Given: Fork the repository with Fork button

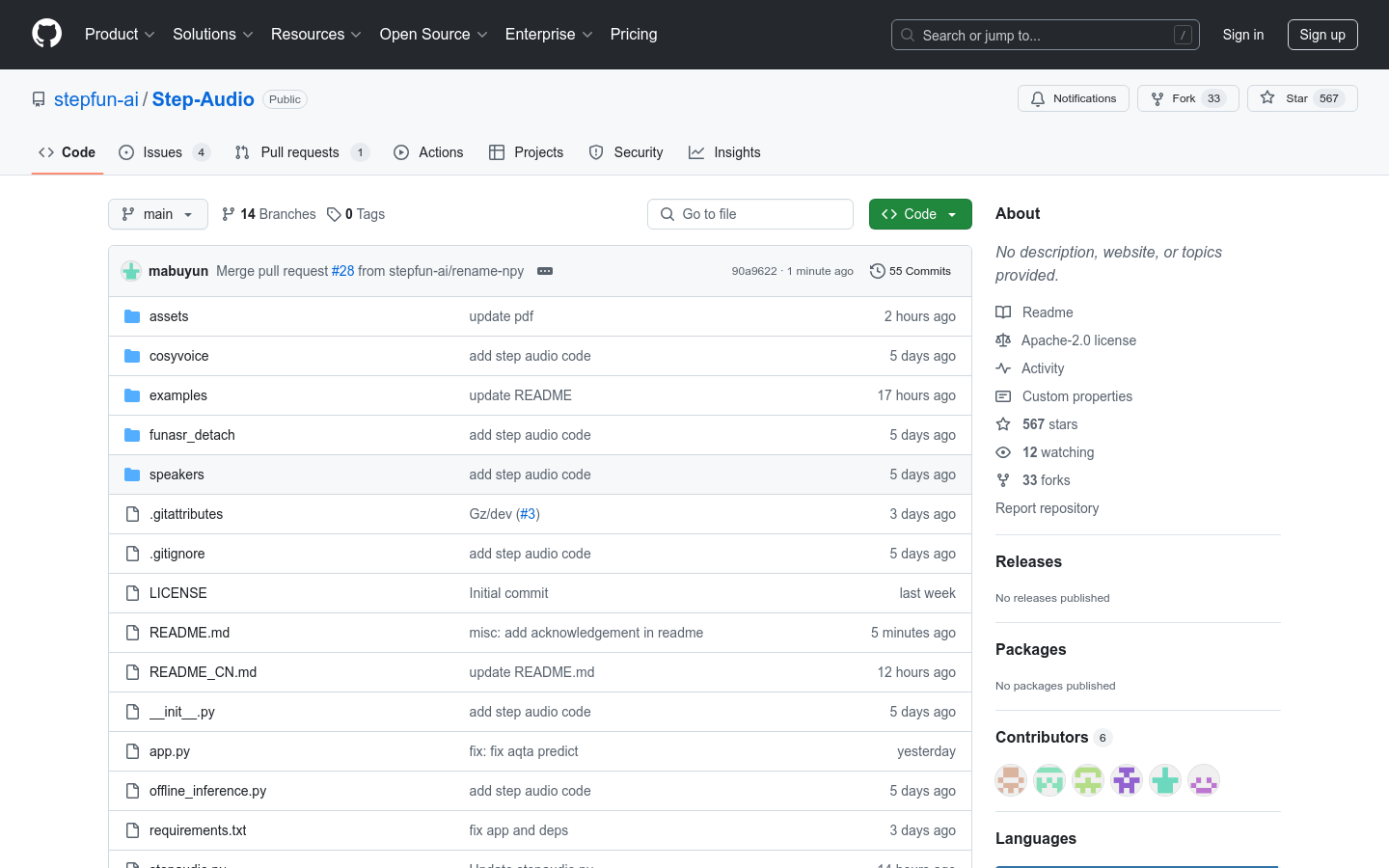Looking at the screenshot, I should click(x=1188, y=98).
